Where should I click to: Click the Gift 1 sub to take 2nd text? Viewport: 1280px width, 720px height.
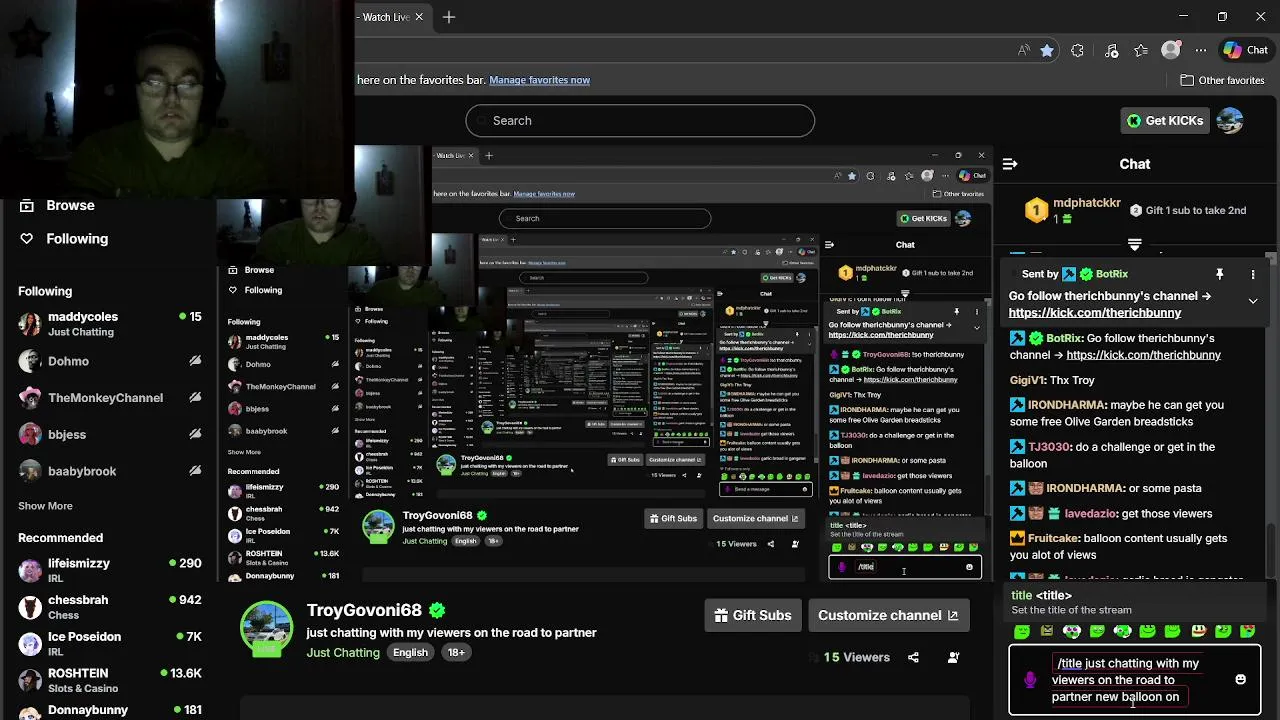(1195, 211)
